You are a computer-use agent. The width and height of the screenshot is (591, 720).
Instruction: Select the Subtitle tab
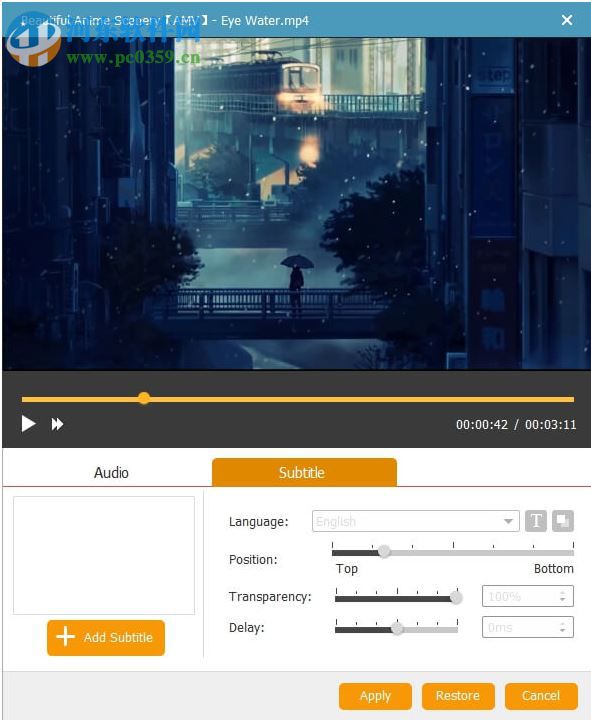point(304,472)
